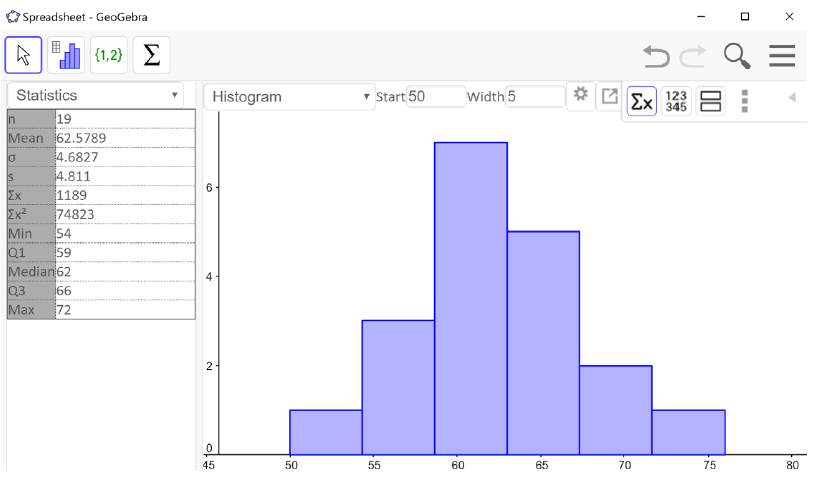The image size is (823, 479).
Task: Undo the last action
Action: point(656,56)
